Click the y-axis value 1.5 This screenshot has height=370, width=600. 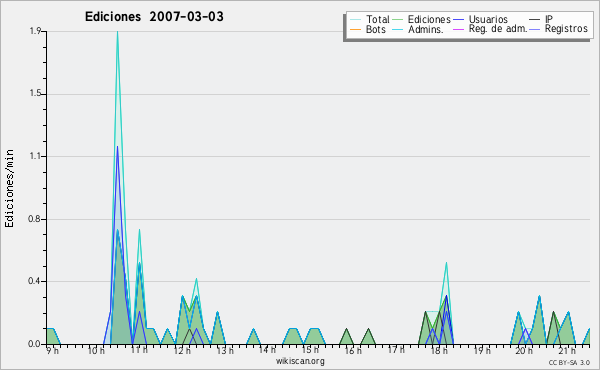[35, 94]
